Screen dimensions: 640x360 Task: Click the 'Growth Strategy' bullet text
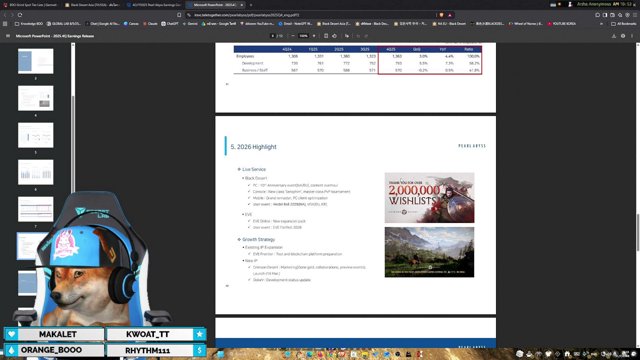258,239
